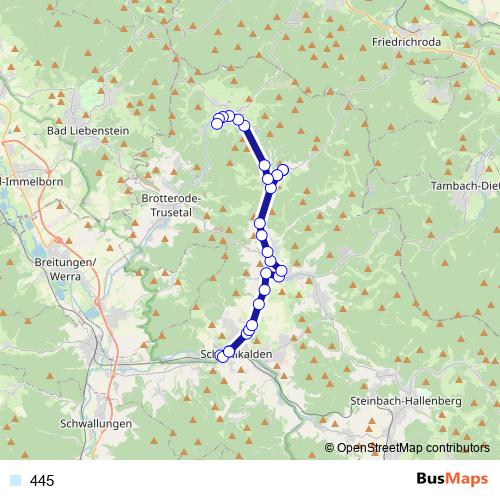Select the easternmost stop marker on route

283,170
